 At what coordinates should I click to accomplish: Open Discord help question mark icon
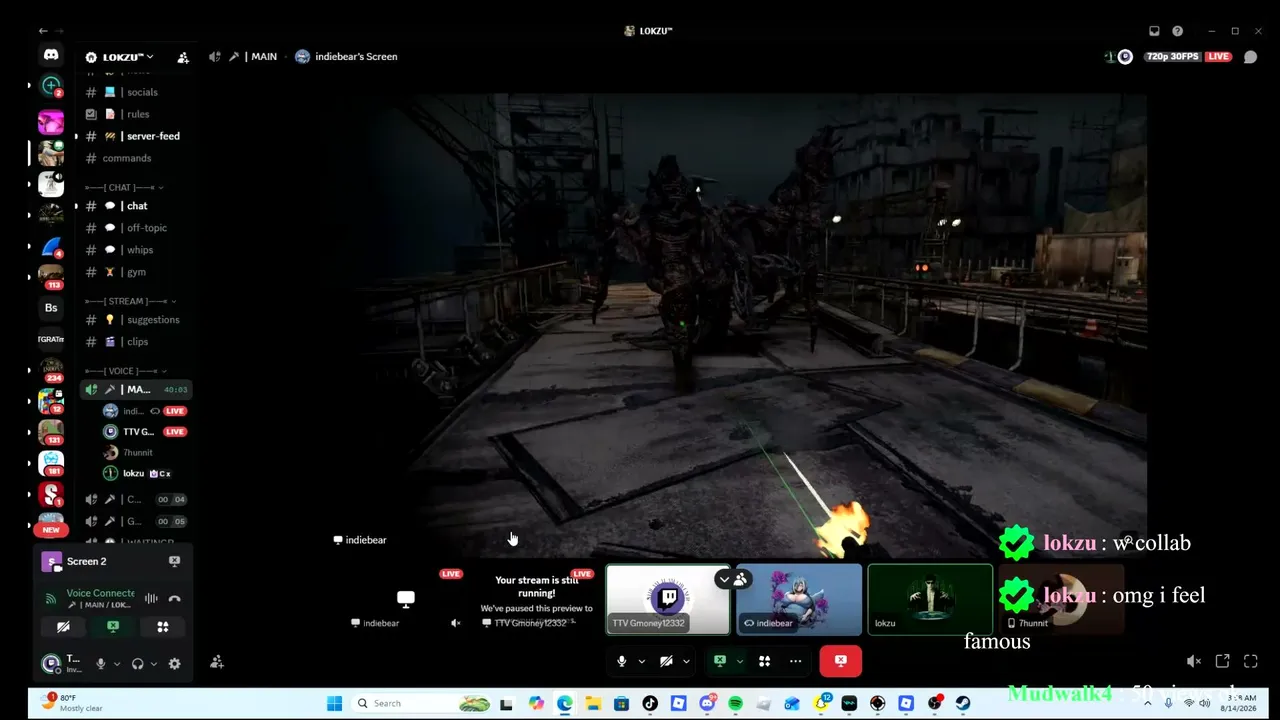[x=1177, y=31]
